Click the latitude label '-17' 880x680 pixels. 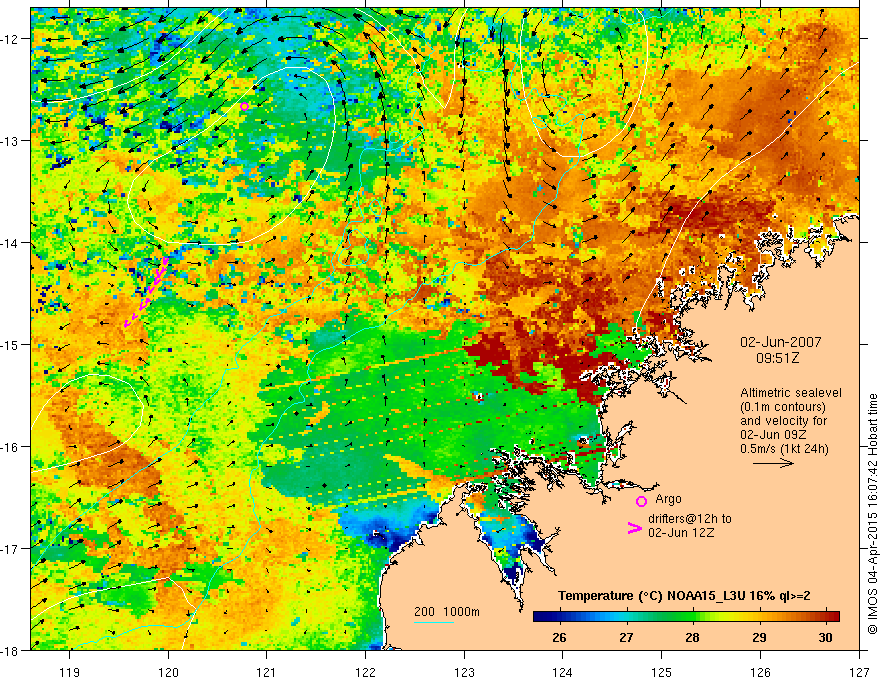(12, 549)
